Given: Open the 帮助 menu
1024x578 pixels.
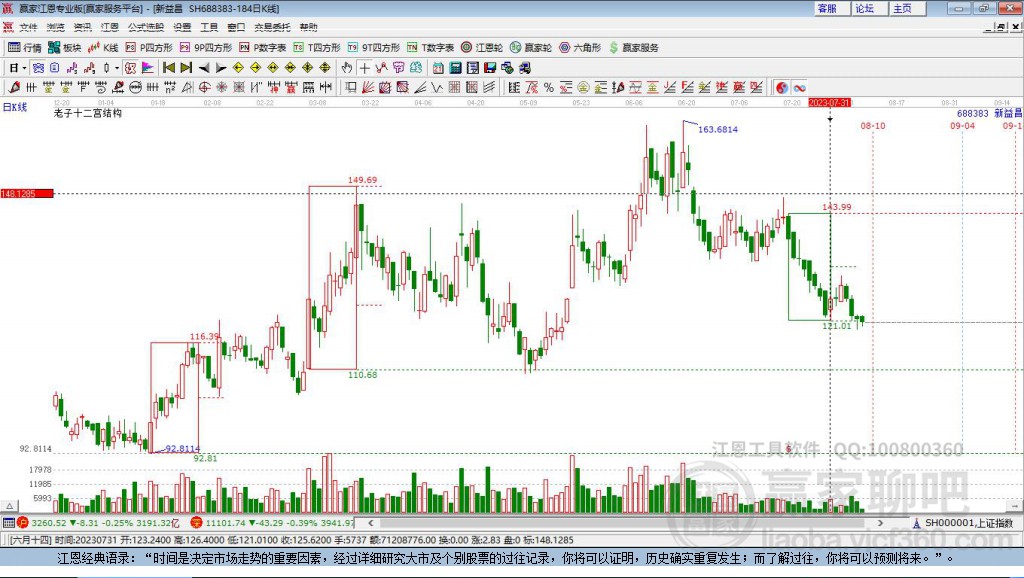Looking at the screenshot, I should [x=308, y=27].
